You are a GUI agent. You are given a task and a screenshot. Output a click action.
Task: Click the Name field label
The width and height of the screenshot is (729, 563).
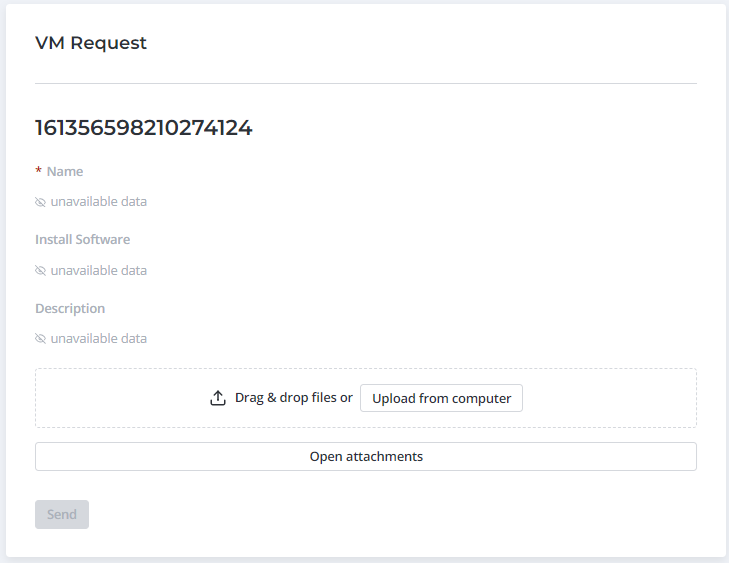(65, 172)
